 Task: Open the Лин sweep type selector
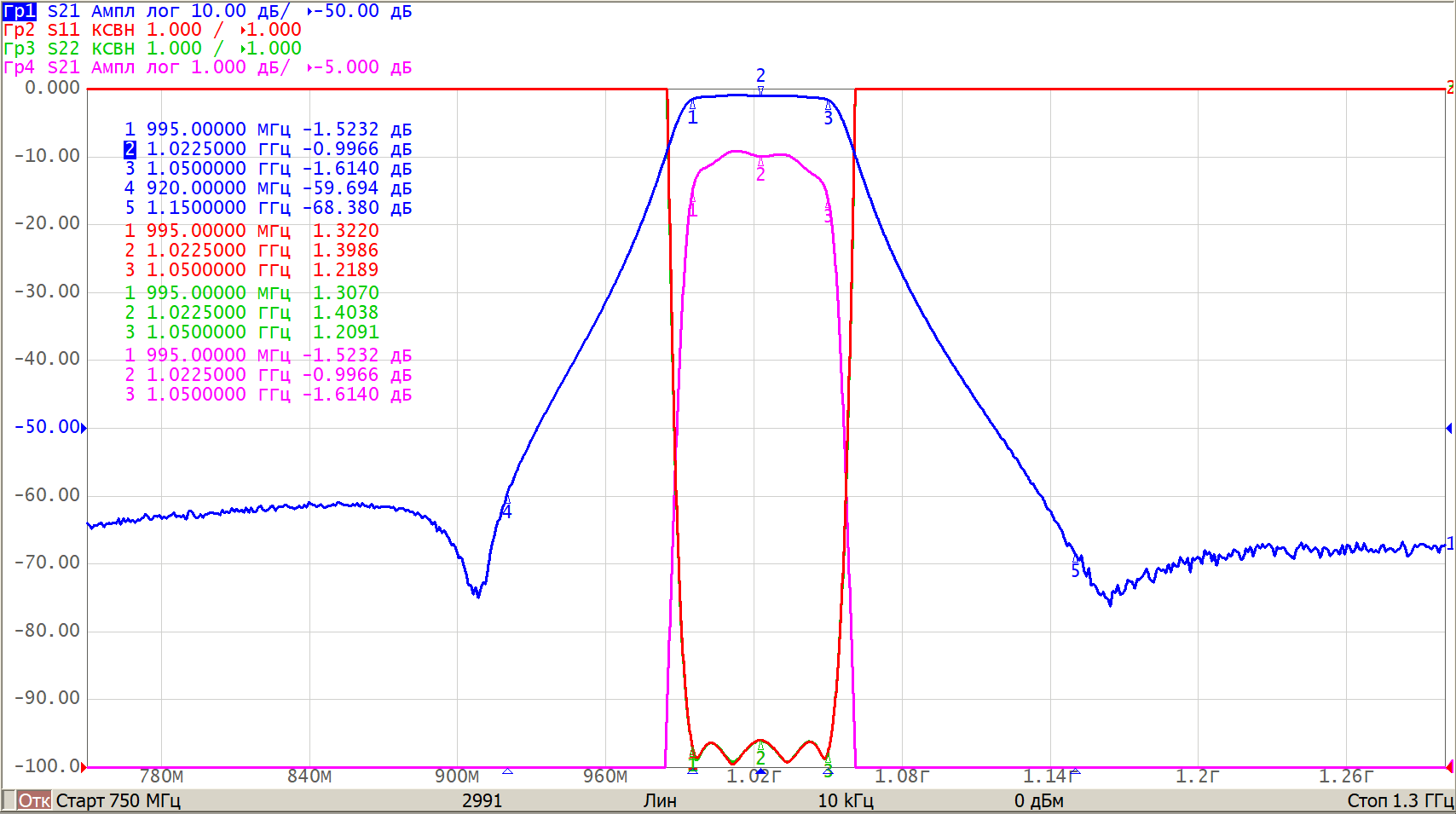point(660,800)
